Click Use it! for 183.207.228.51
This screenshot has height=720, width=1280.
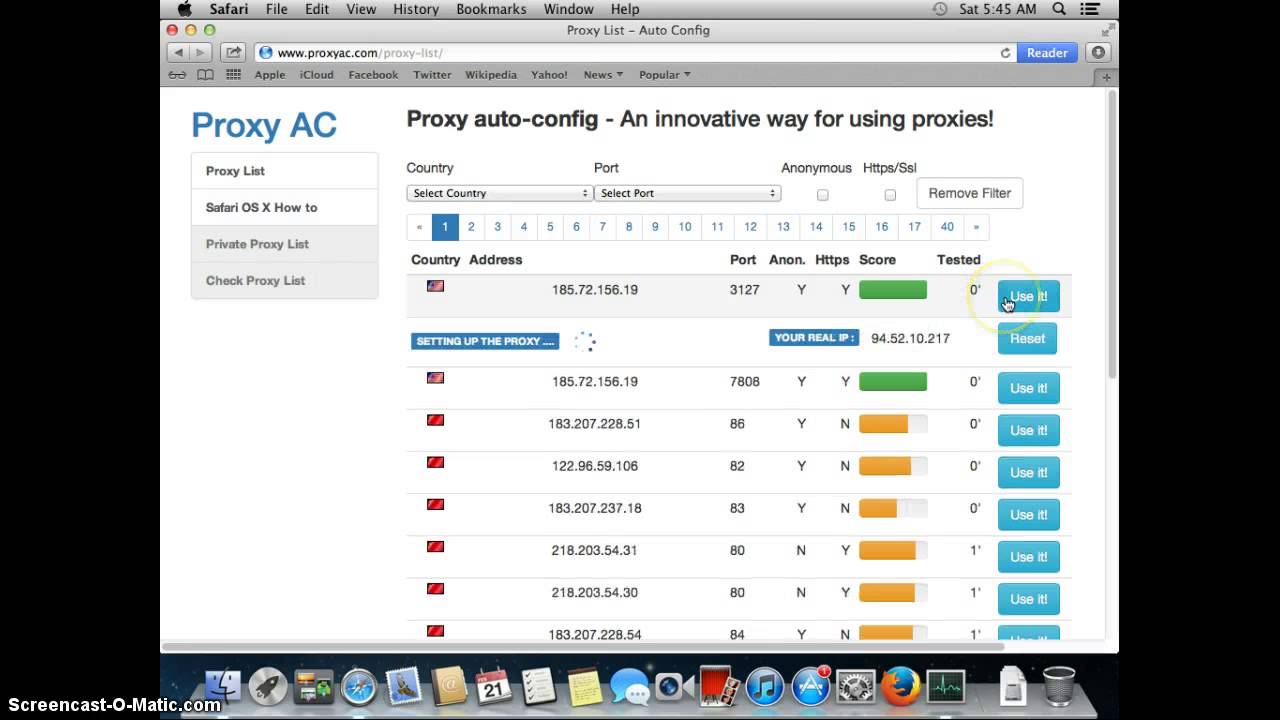pos(1028,430)
